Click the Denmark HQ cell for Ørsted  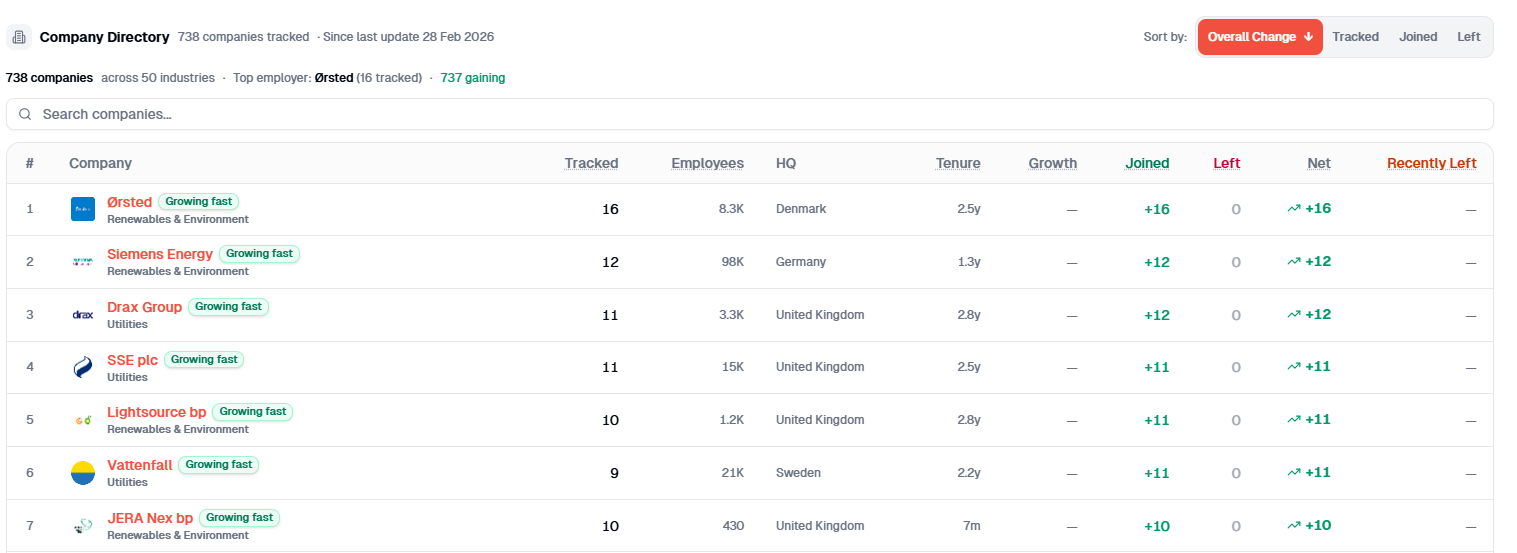(x=801, y=209)
